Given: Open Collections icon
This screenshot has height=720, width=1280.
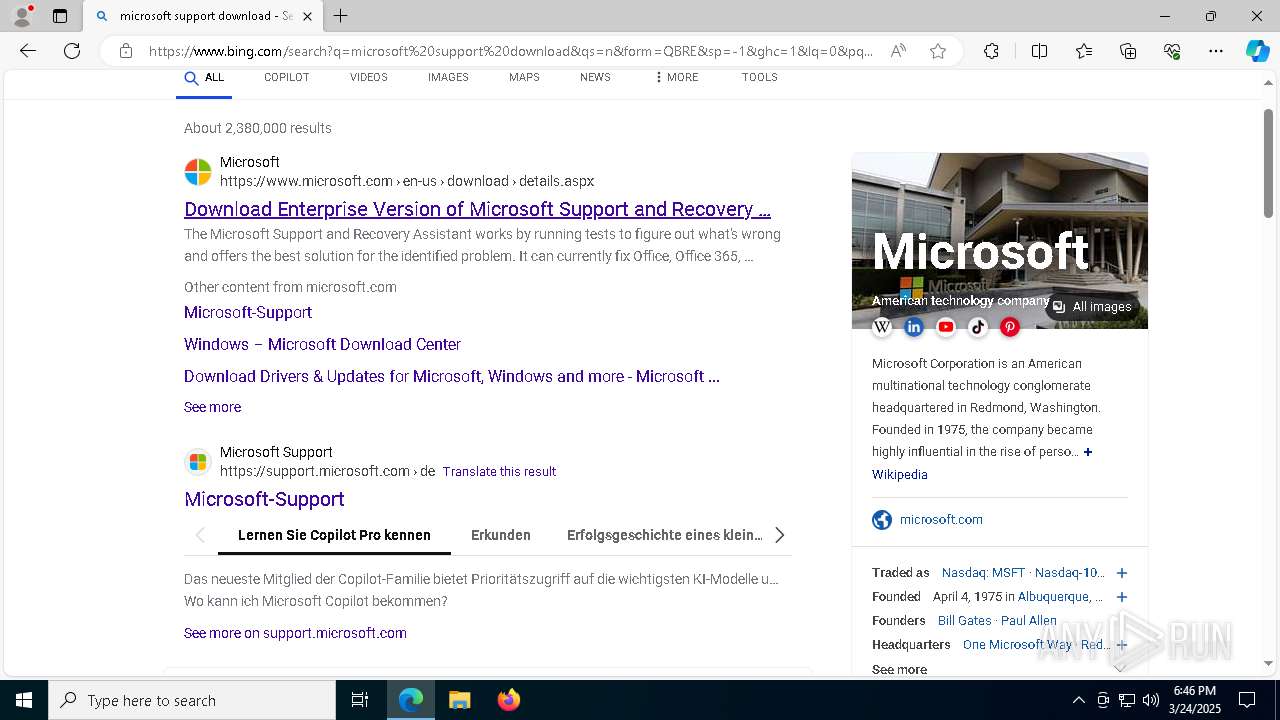Looking at the screenshot, I should pos(1128,51).
